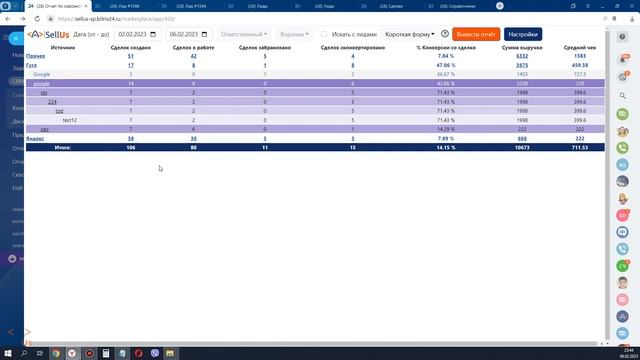Click the address bar URL
640x360 pixels.
(x=116, y=19)
